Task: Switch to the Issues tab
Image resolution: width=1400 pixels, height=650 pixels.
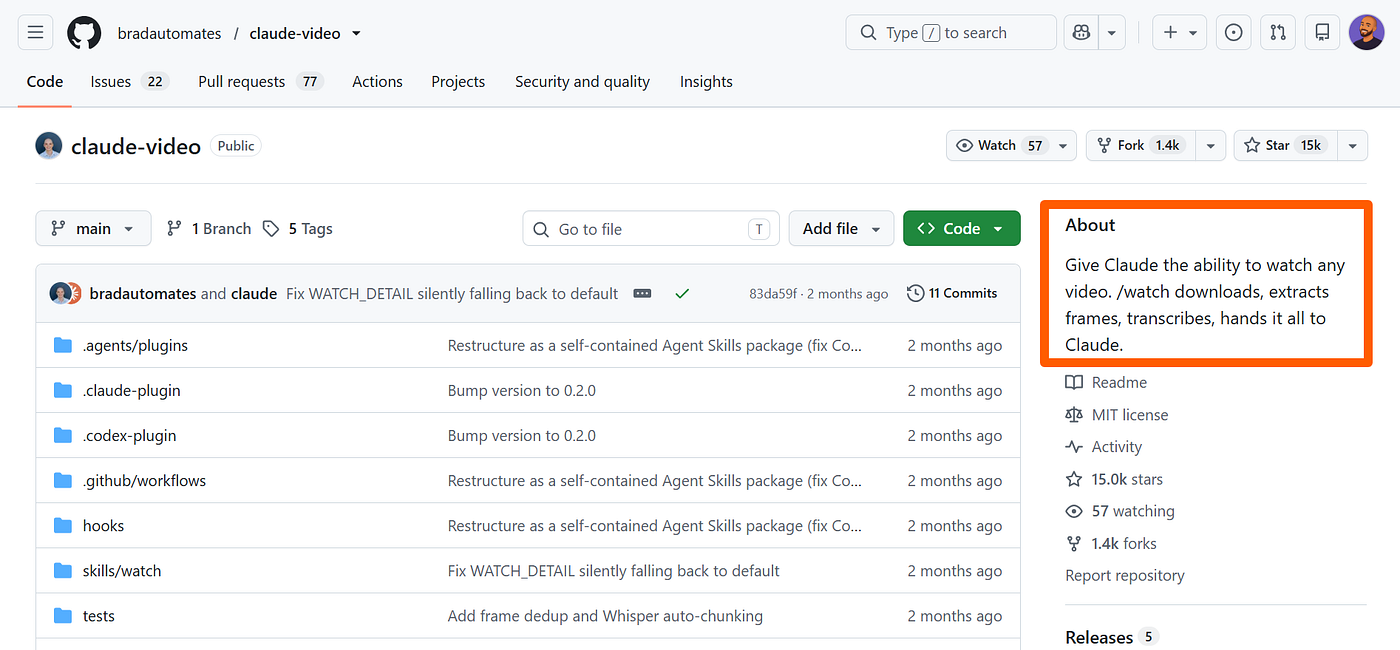Action: click(129, 82)
